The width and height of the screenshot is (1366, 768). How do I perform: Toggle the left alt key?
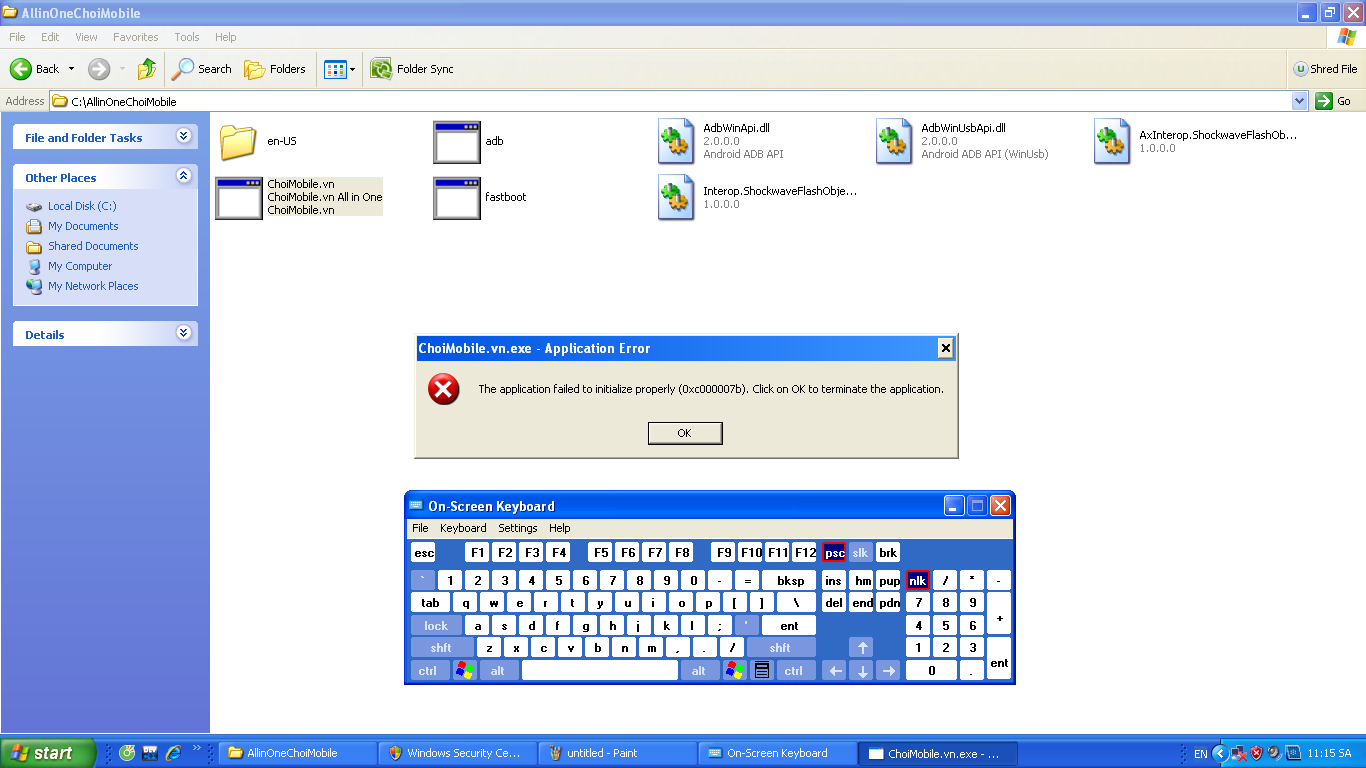tap(498, 671)
